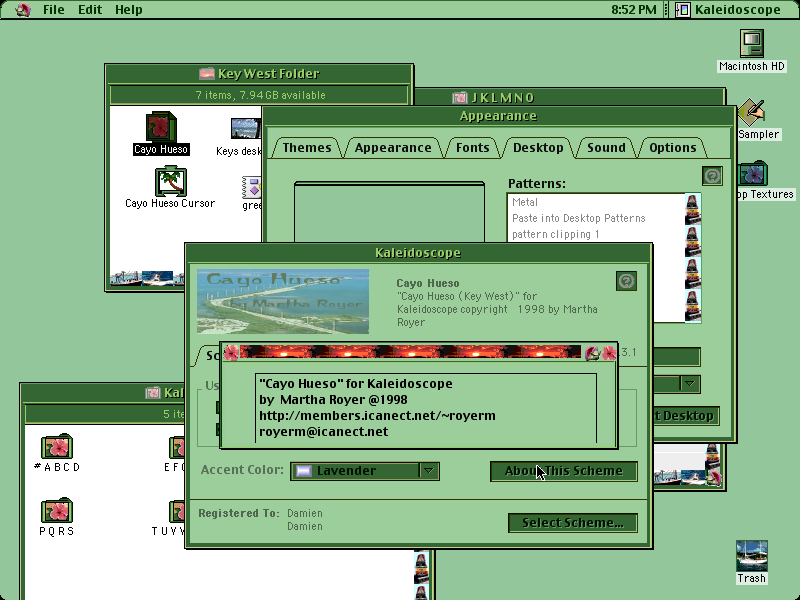
Task: Open the Apple menu icon
Action: click(x=22, y=10)
